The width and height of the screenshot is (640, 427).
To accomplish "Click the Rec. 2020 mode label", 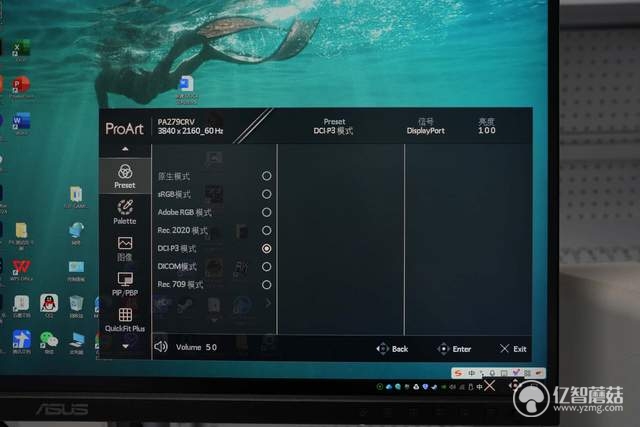I will [182, 231].
